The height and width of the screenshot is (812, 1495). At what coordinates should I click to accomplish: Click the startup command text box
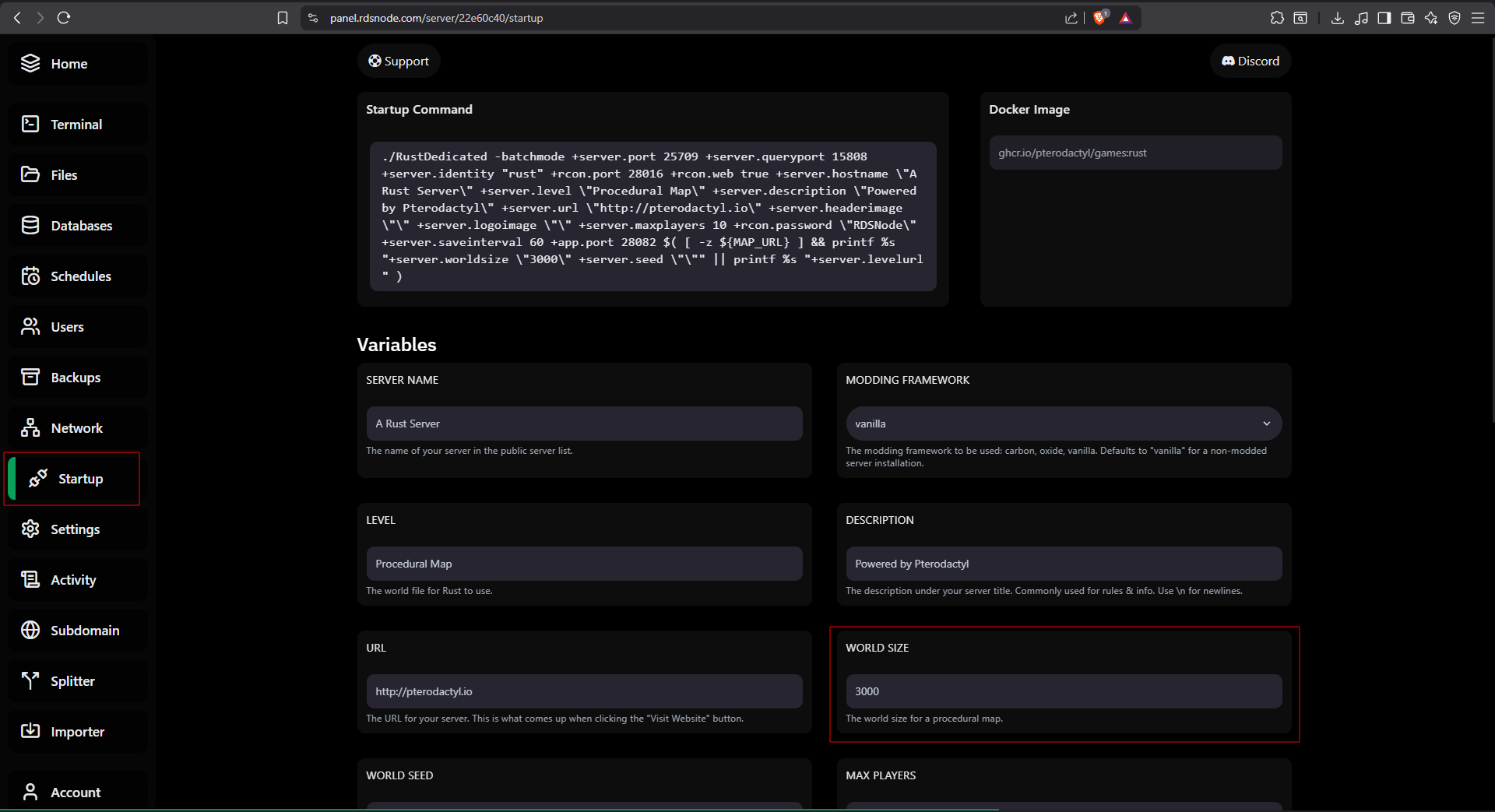point(653,216)
